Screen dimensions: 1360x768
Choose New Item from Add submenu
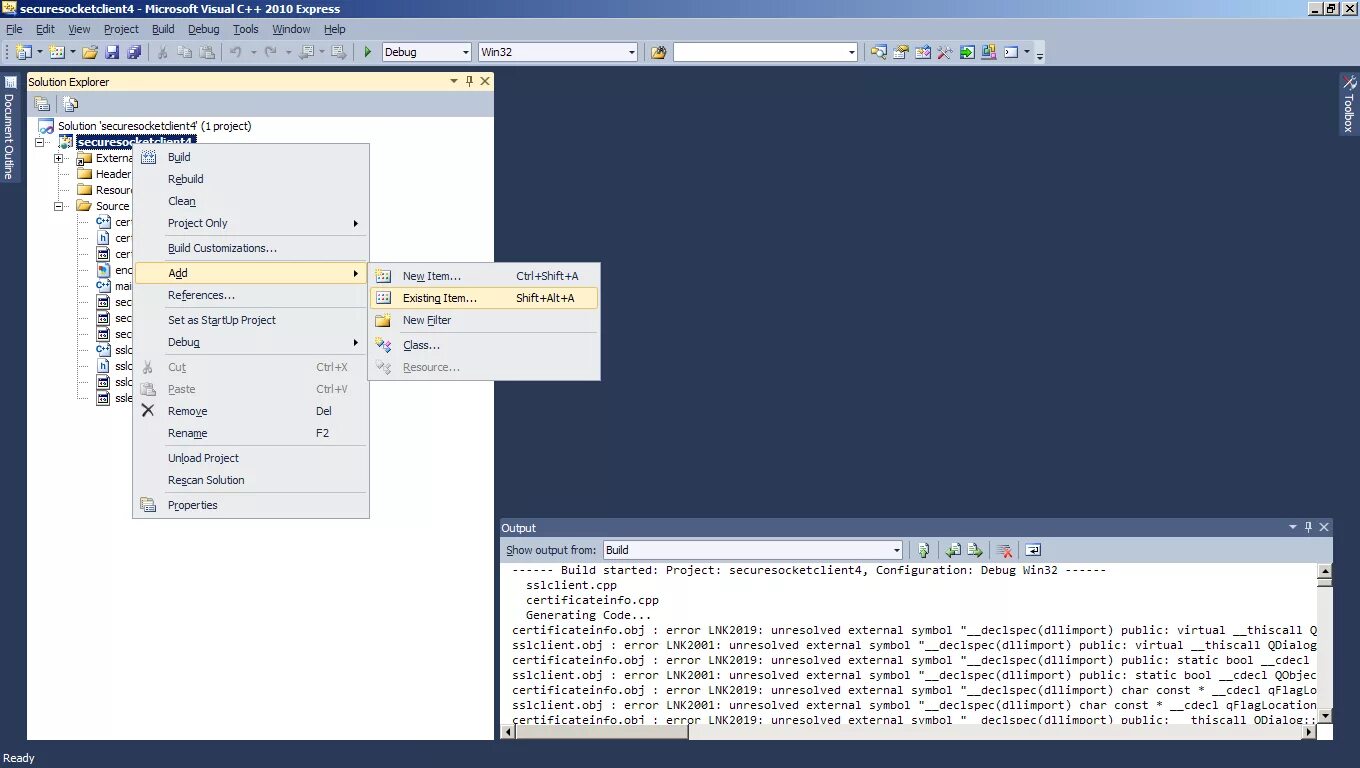point(484,276)
